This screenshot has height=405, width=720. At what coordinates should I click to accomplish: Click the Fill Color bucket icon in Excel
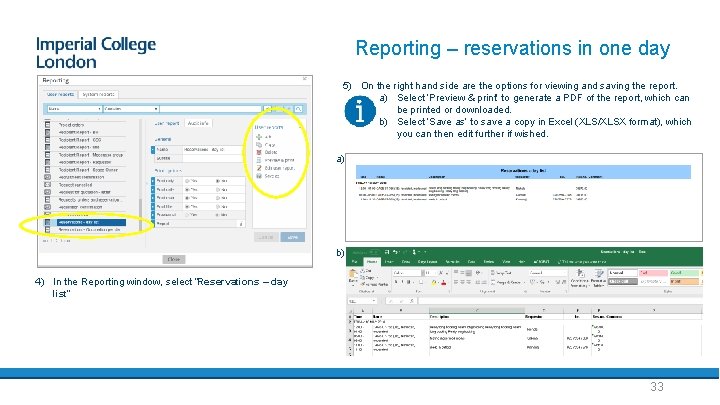pyautogui.click(x=434, y=282)
